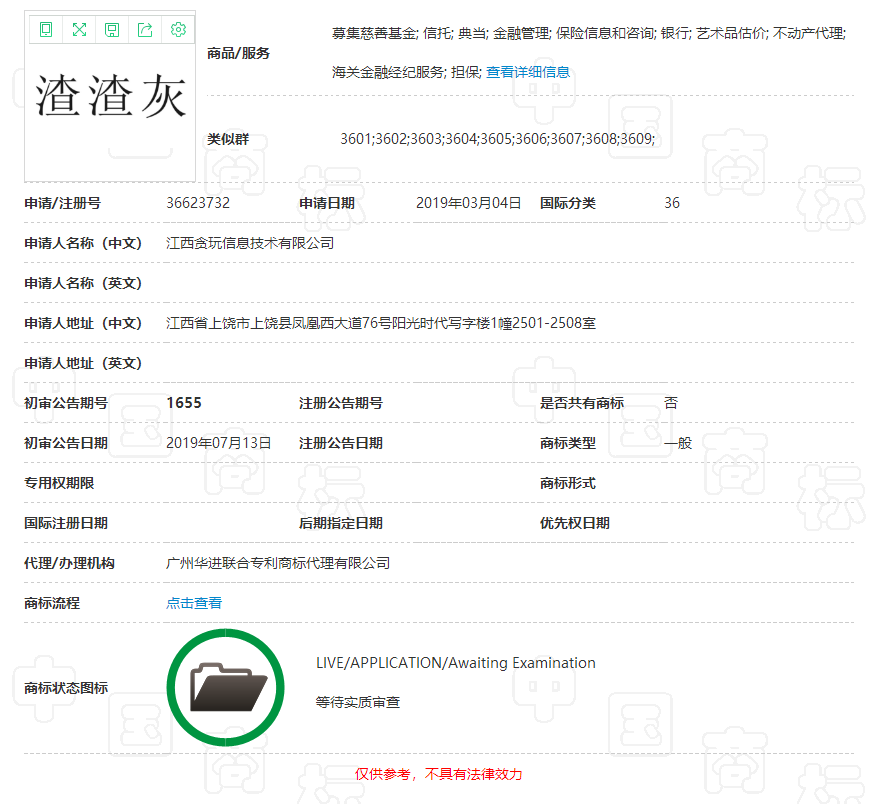Viewport: 876px width, 804px height.
Task: Select applicant name 江西贪玩信息技术有限公司
Action: 252,243
